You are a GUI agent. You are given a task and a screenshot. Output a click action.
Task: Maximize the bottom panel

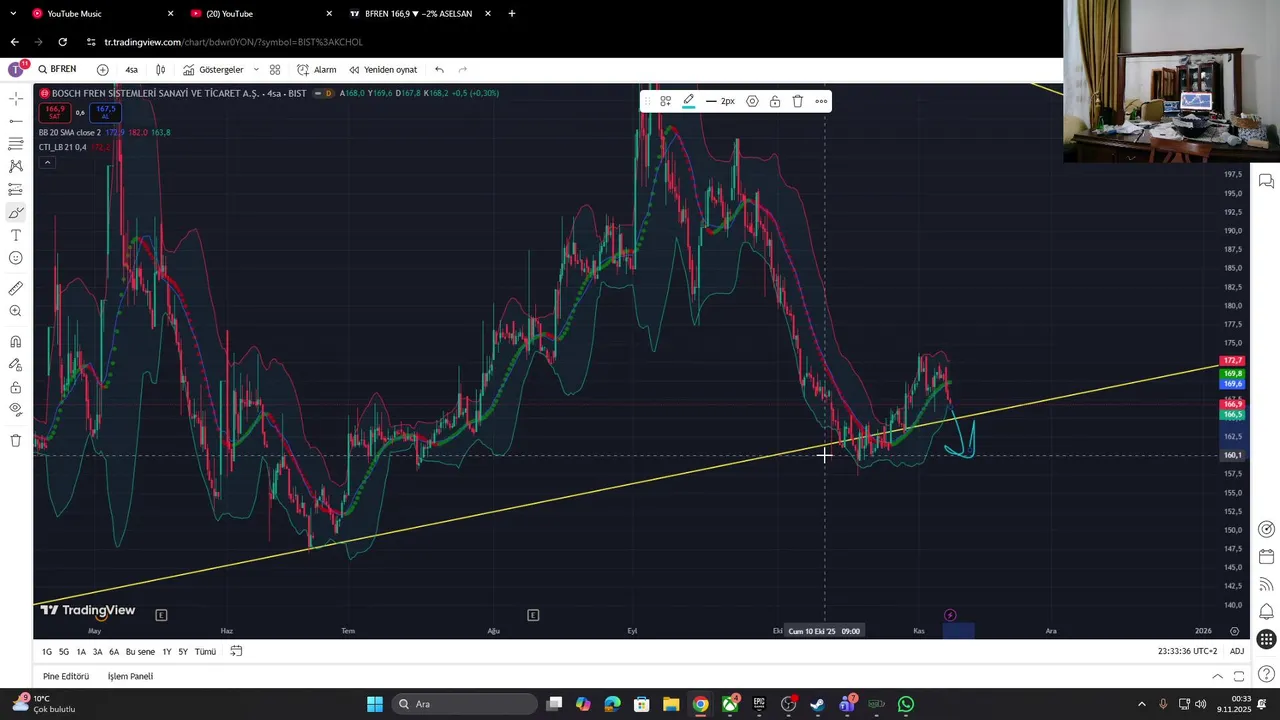(x=1239, y=676)
